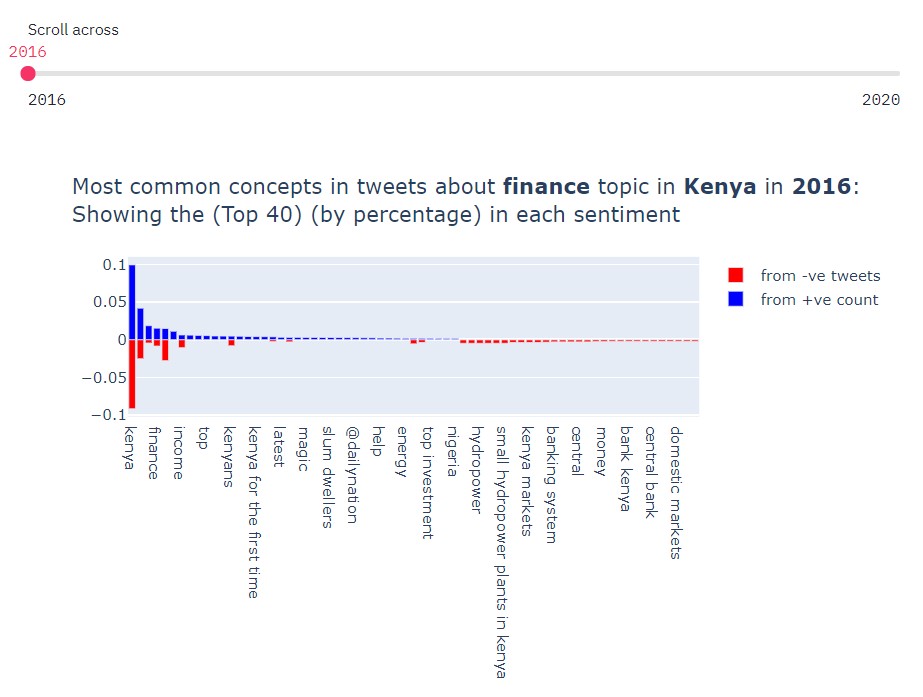923x697 pixels.
Task: Click the 'hydropower' x-axis label
Action: coord(477,468)
